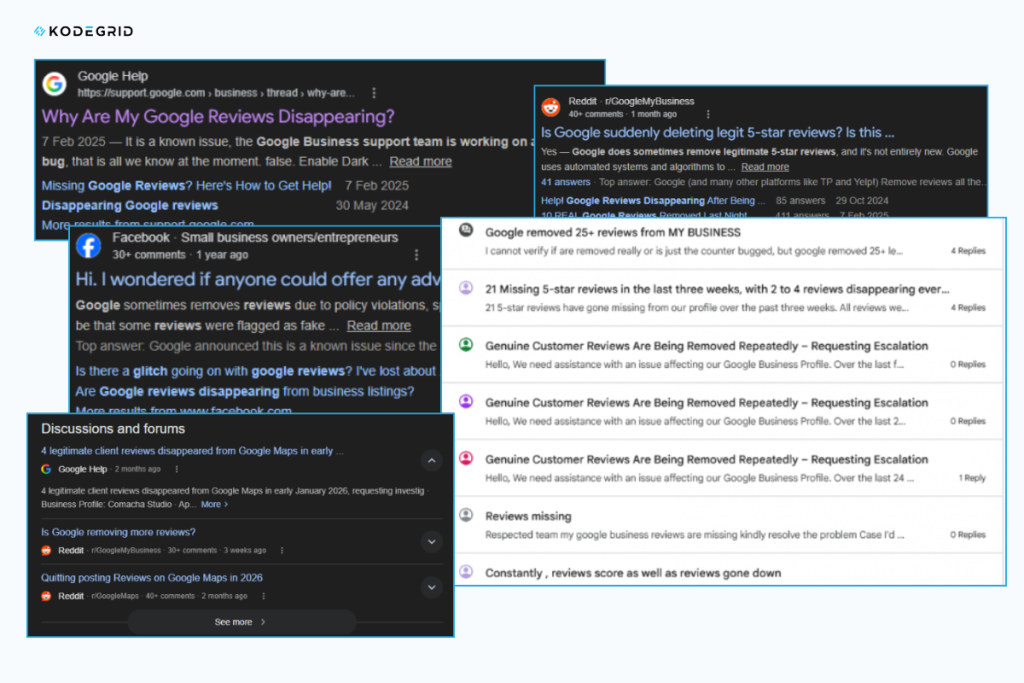Click the Reddit icon on r/GoogleMyBusiness result
Viewport: 1024px width, 683px height.
(x=551, y=107)
